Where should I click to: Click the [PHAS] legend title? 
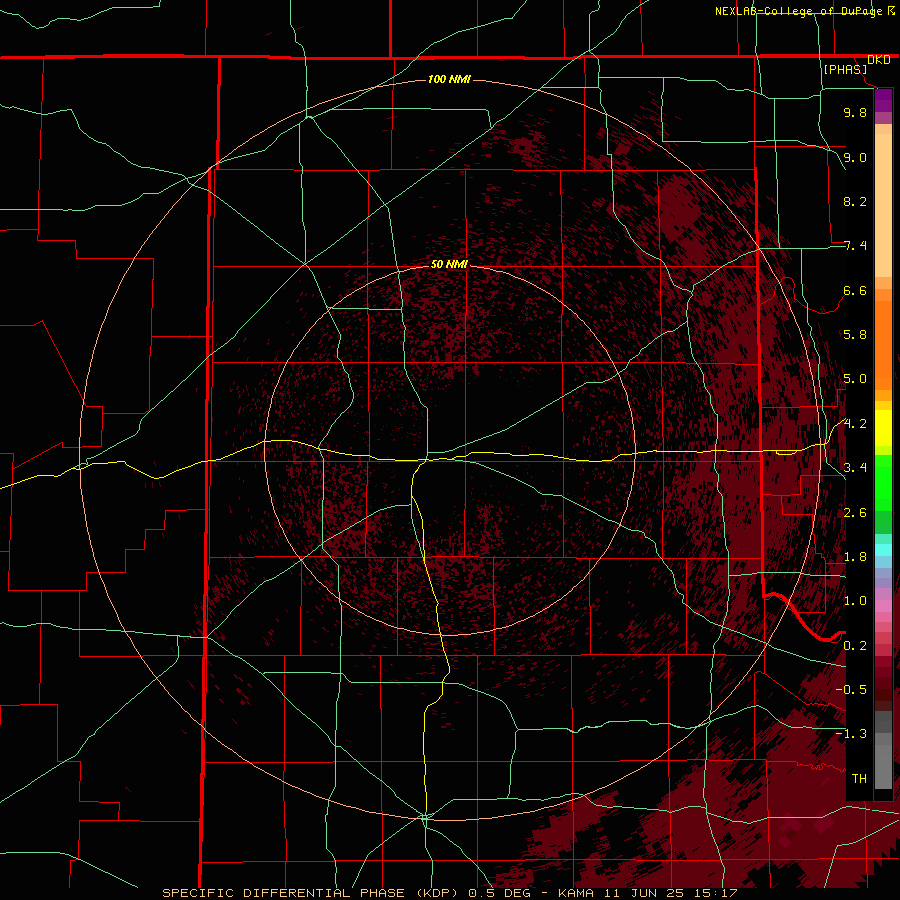pos(845,70)
